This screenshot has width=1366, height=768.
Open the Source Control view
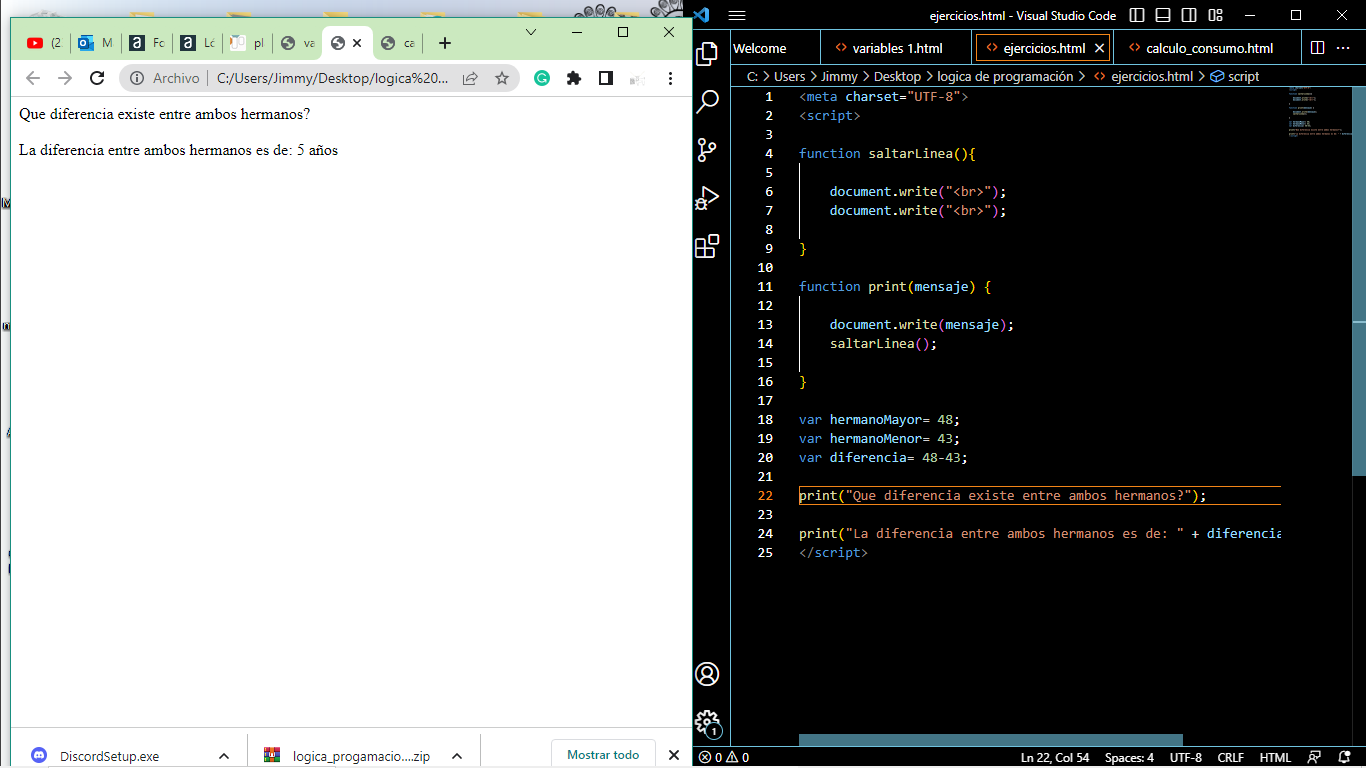[x=707, y=149]
